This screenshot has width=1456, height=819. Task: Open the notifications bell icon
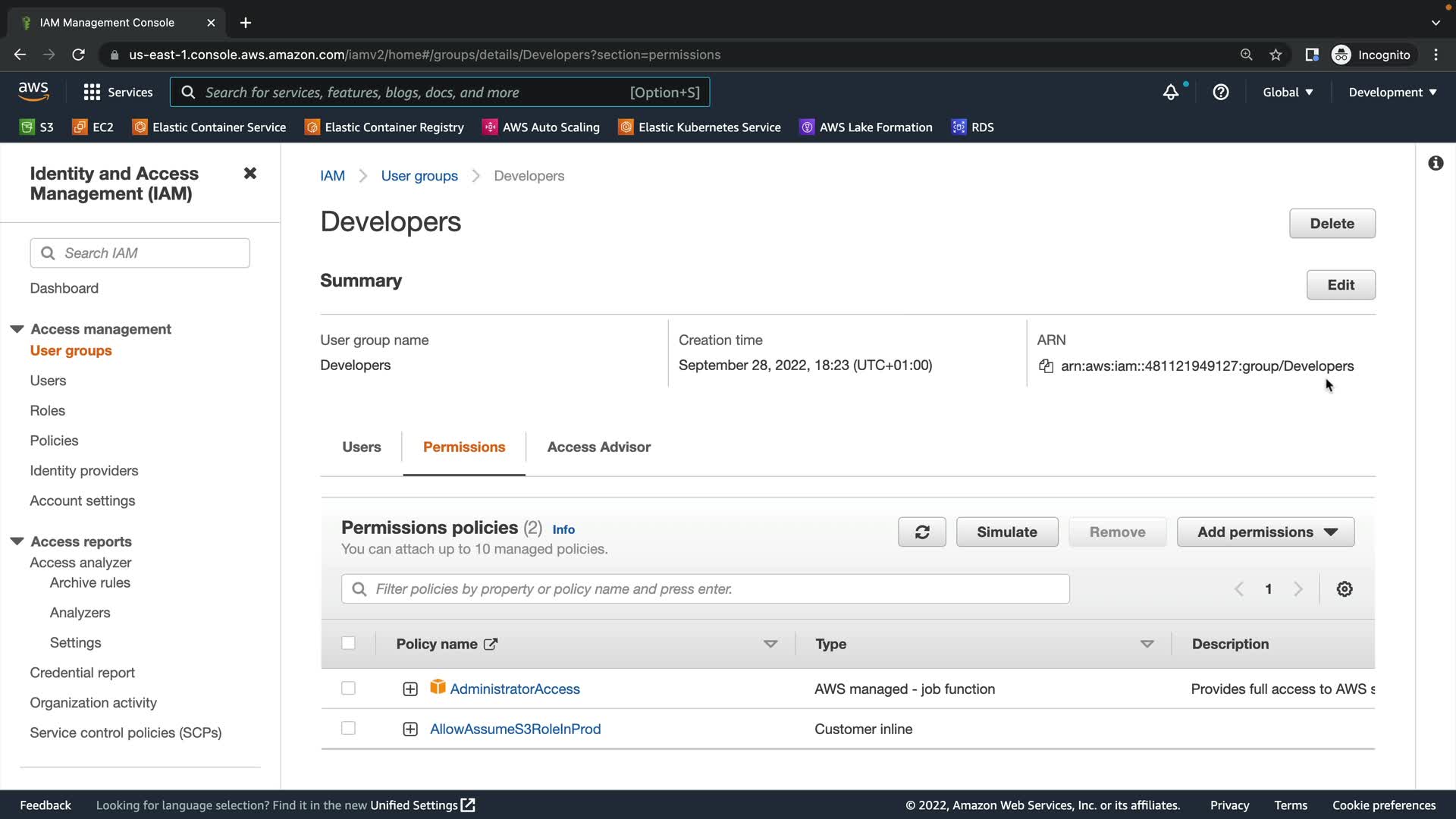coord(1171,93)
